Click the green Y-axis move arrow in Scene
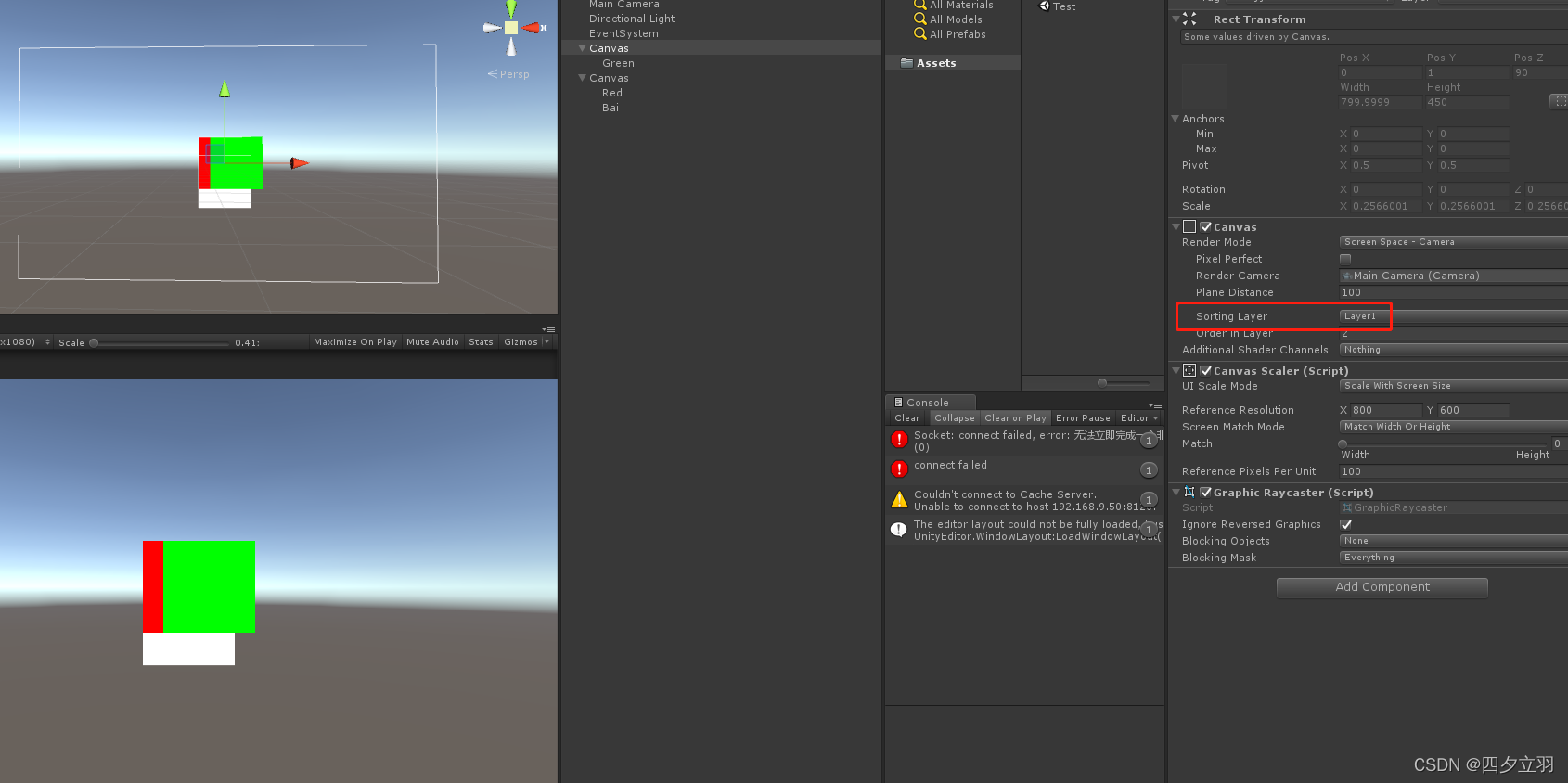This screenshot has width=1568, height=783. coord(225,89)
